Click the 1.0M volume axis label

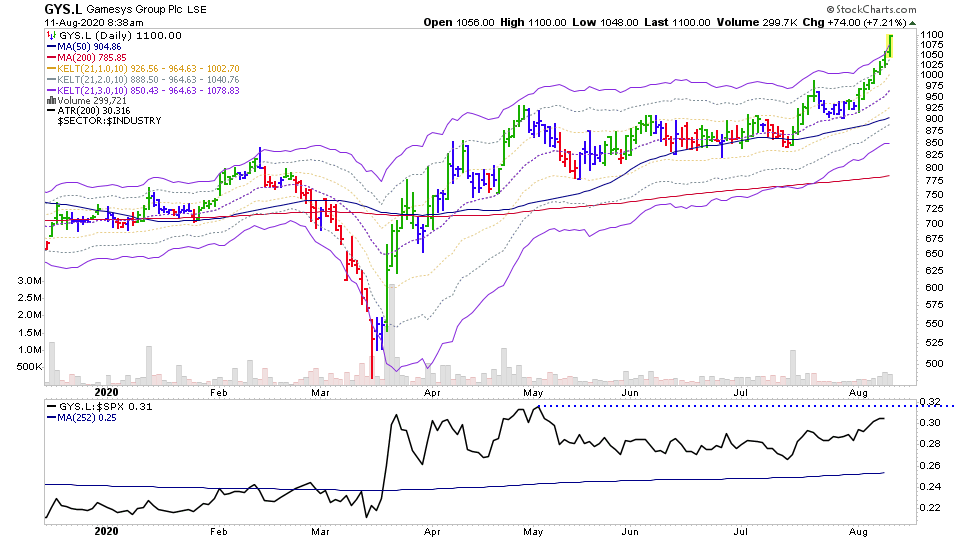coord(29,350)
